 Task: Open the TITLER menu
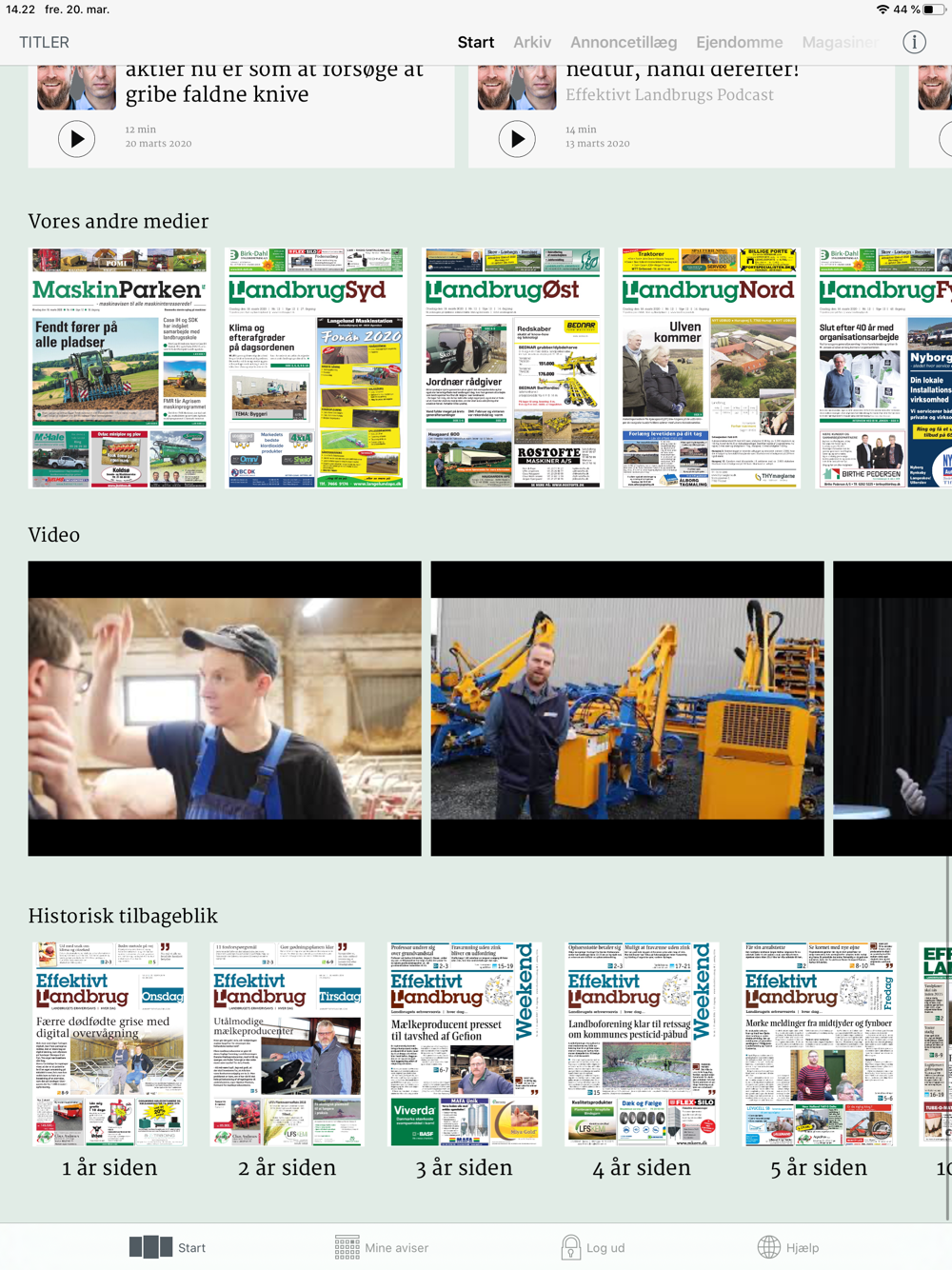point(45,42)
